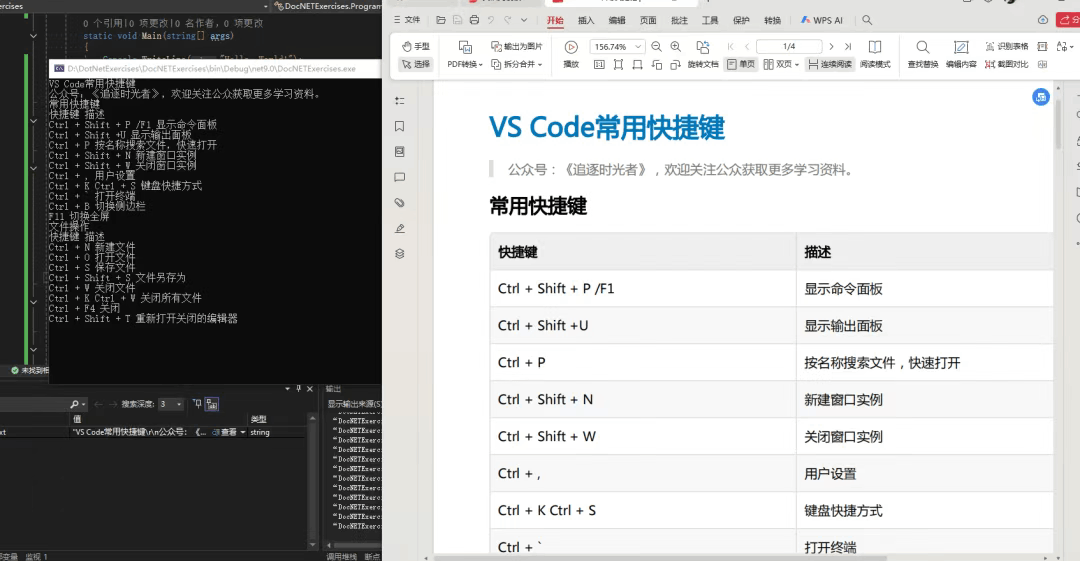1080x561 pixels.
Task: Click the 播放 play slideshow icon
Action: coord(571,47)
